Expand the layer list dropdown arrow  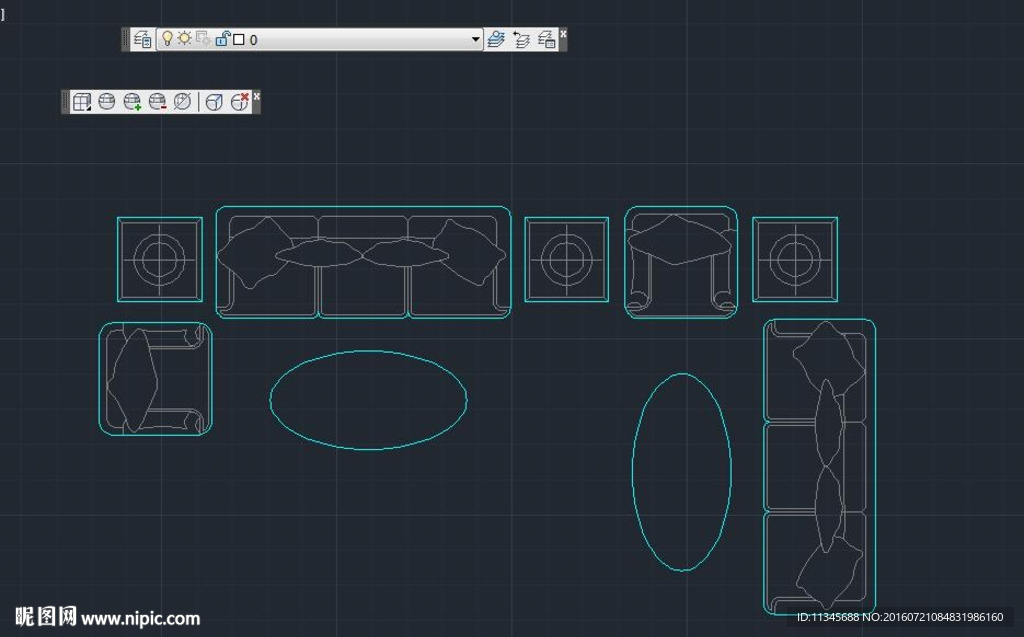point(476,40)
